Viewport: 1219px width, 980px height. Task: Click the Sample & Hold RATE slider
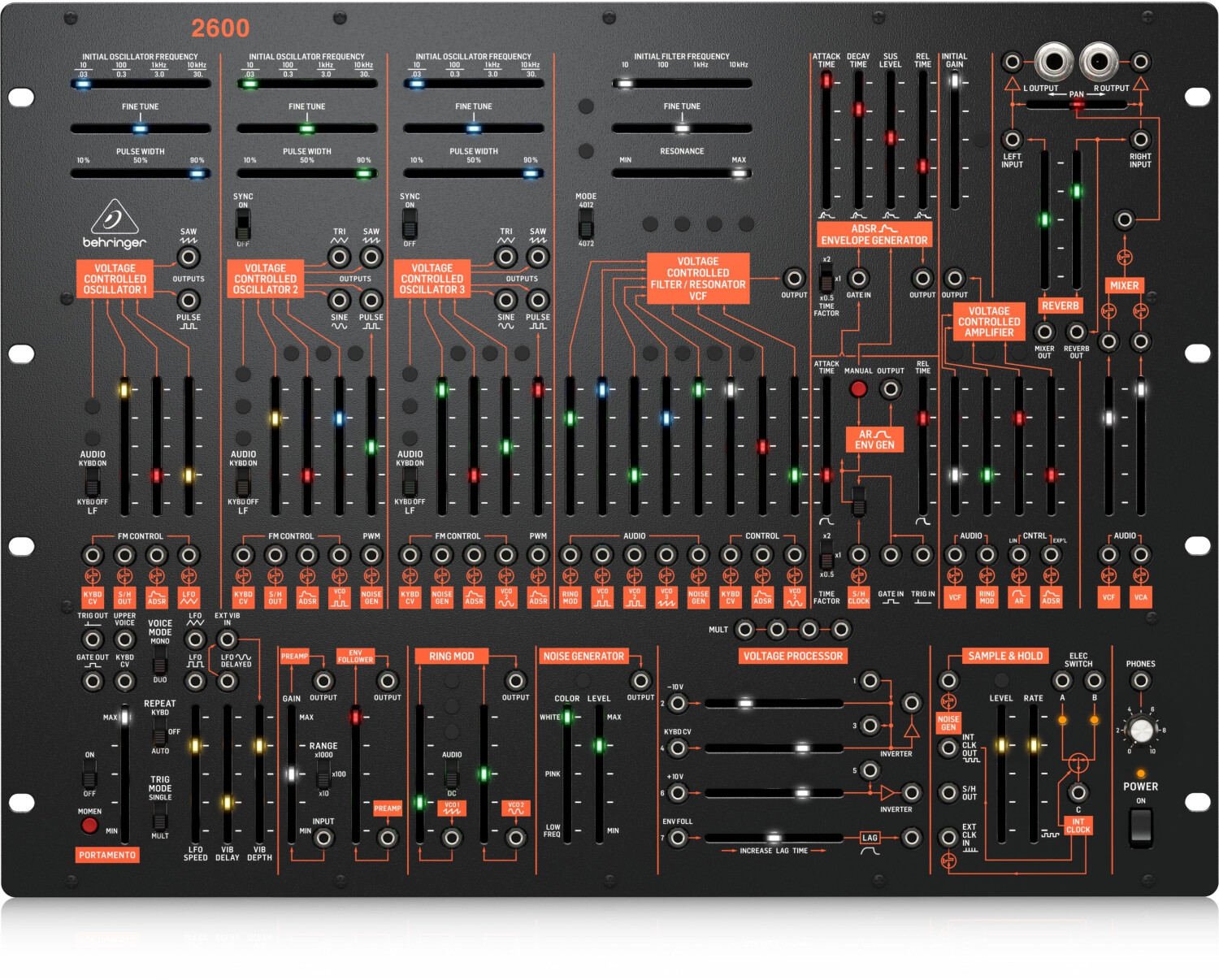[x=1033, y=774]
